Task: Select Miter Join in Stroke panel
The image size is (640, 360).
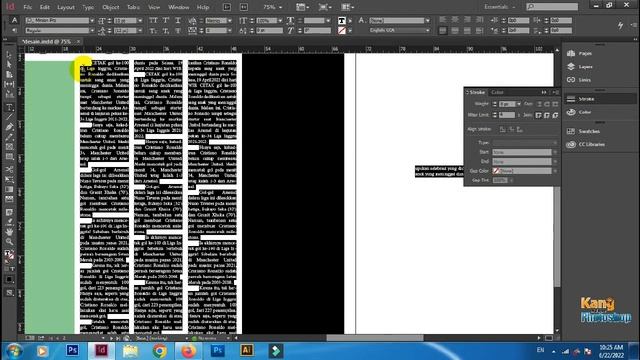Action: (x=539, y=115)
